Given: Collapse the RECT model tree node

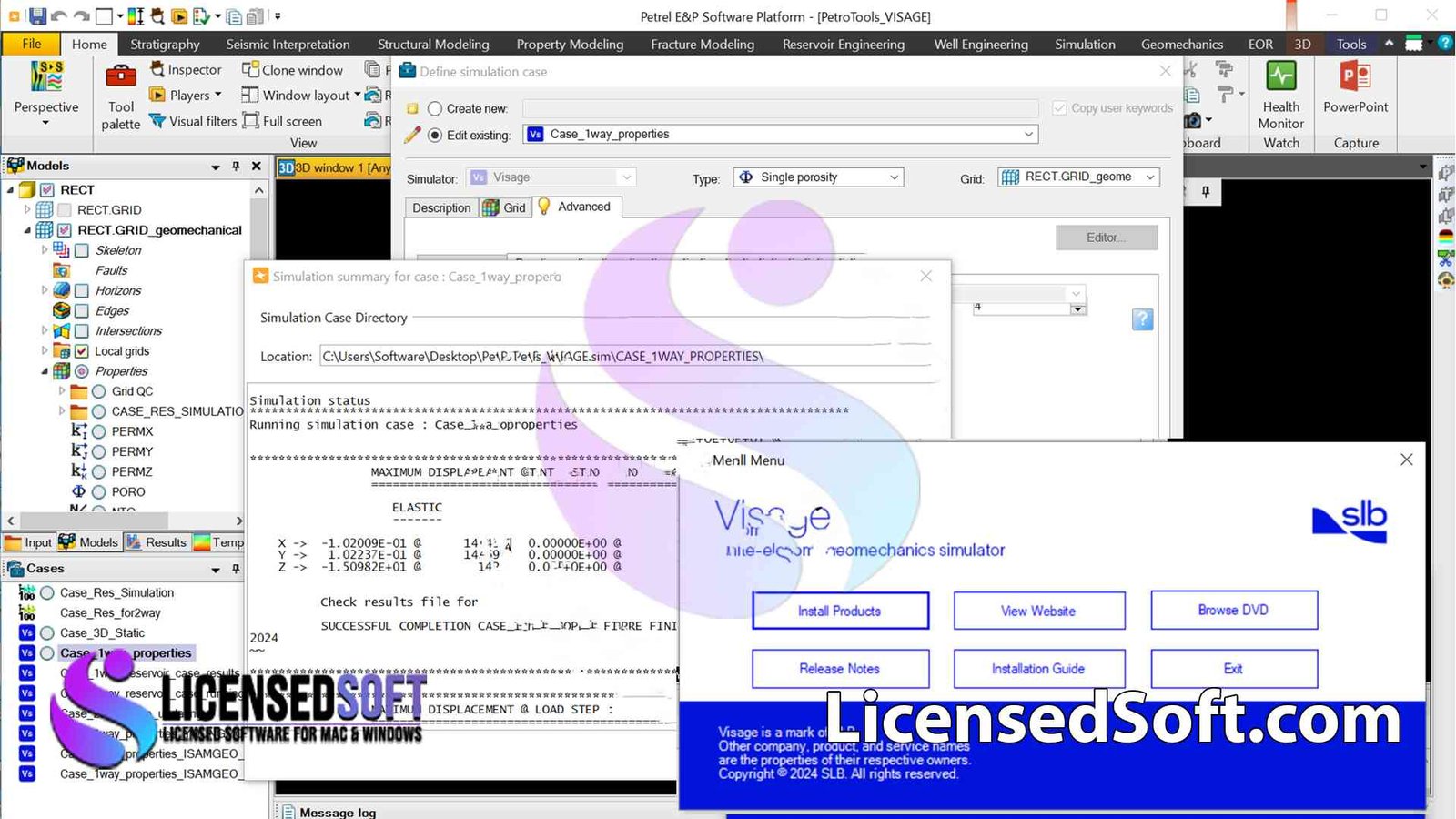Looking at the screenshot, I should (x=11, y=189).
